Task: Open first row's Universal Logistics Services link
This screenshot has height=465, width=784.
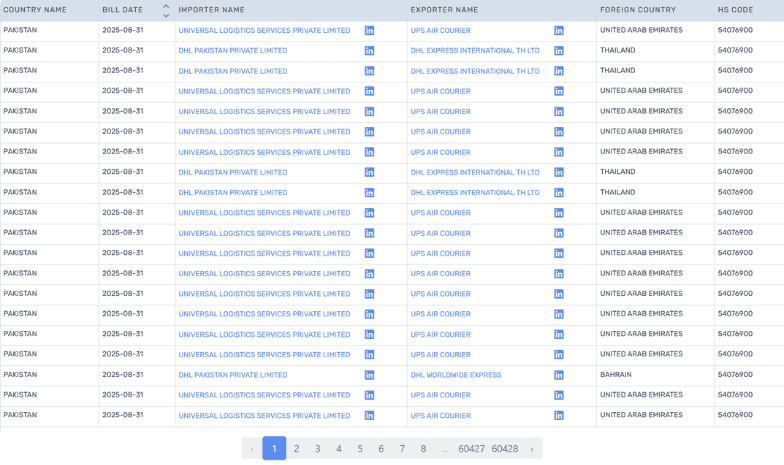Action: [x=264, y=31]
